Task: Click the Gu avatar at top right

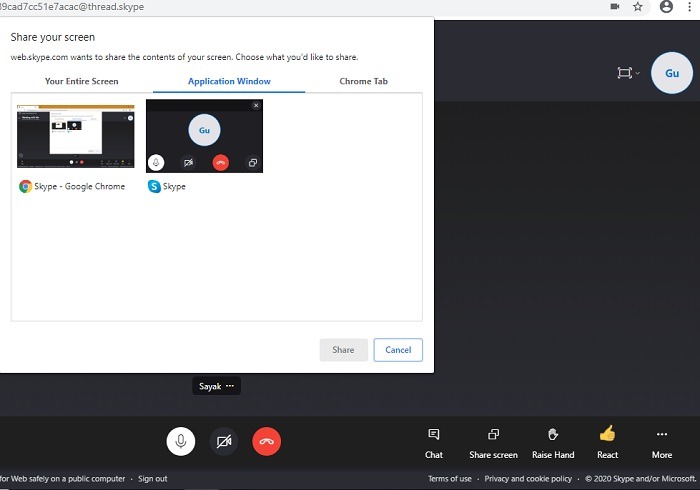Action: pos(672,73)
